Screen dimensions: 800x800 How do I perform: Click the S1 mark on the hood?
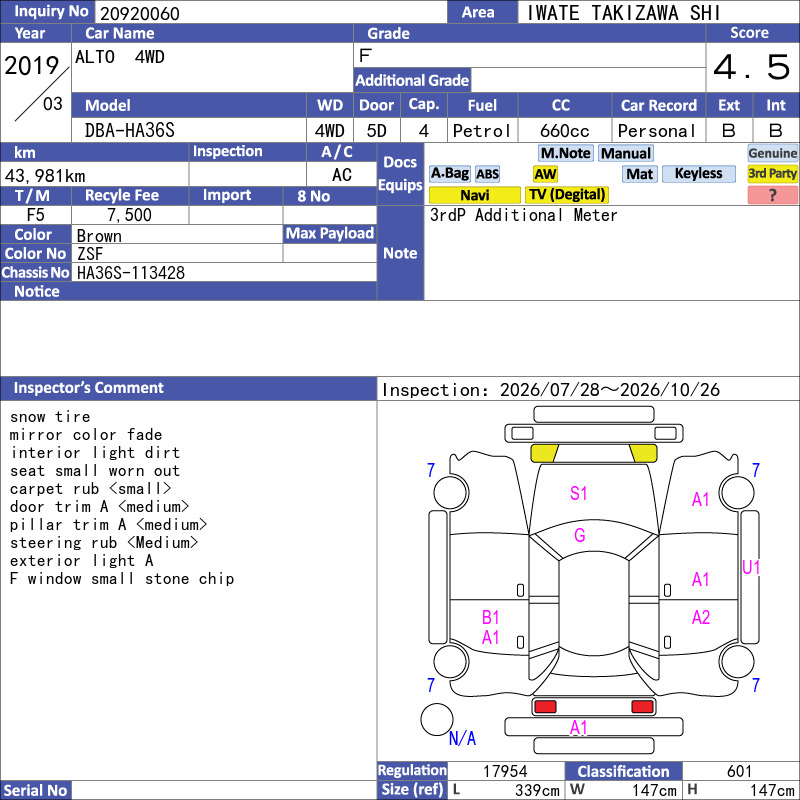pyautogui.click(x=579, y=493)
